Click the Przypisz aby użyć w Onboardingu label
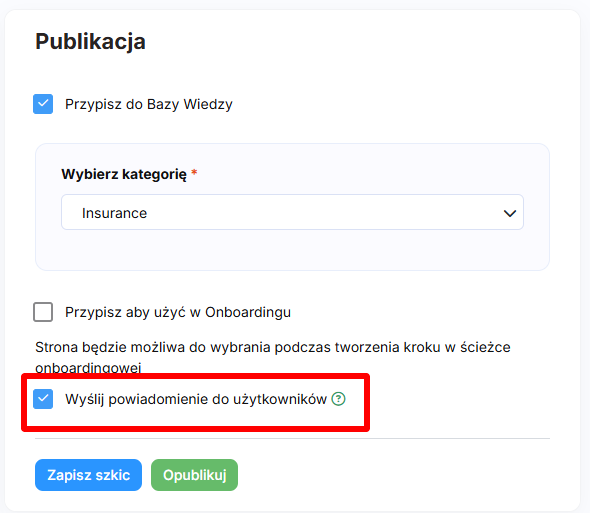Screen dimensions: 590x513 pos(178,312)
